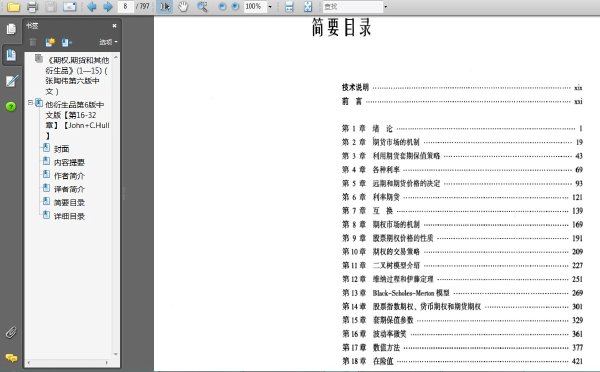
Task: Select the text Select tool
Action: 165,7
